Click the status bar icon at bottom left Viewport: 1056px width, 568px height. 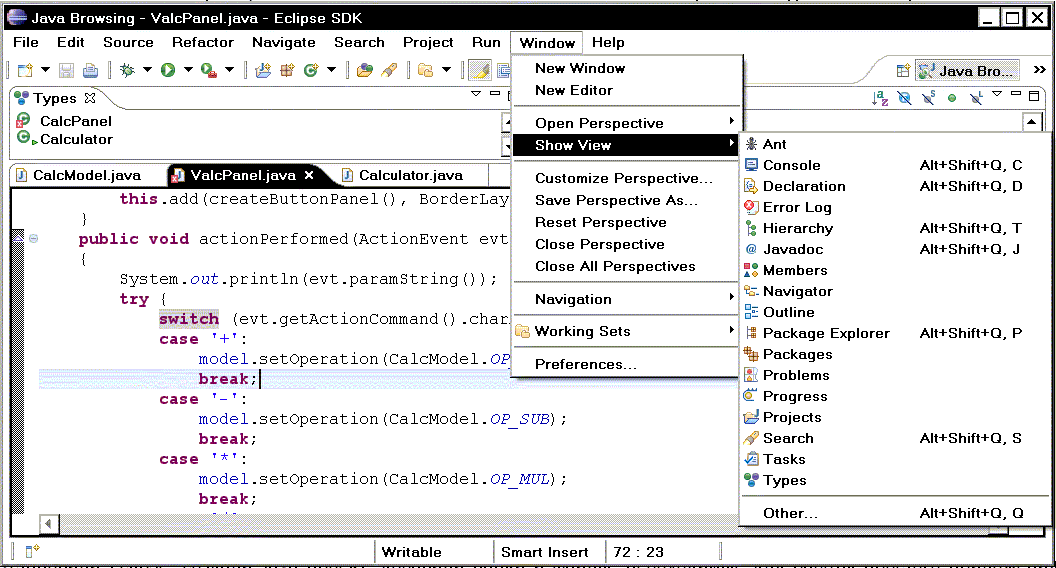point(32,551)
